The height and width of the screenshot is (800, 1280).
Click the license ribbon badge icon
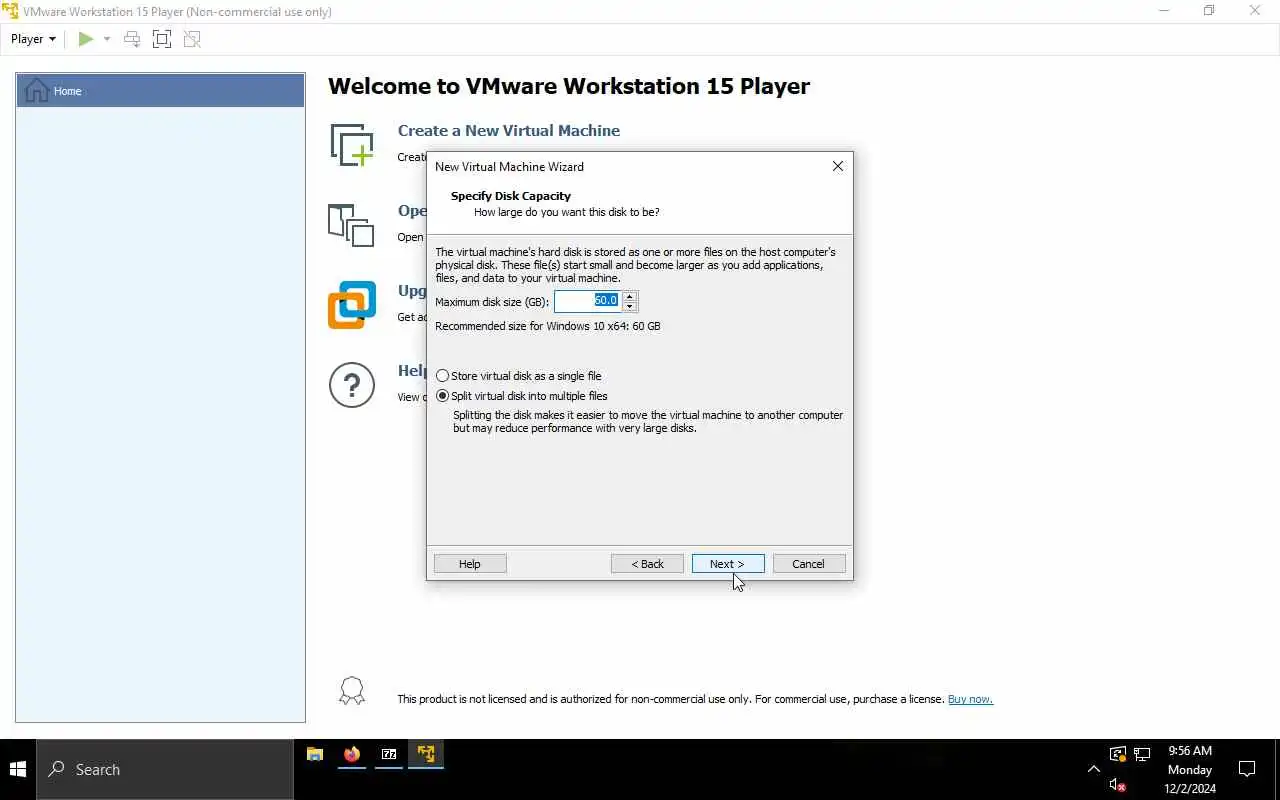click(352, 691)
